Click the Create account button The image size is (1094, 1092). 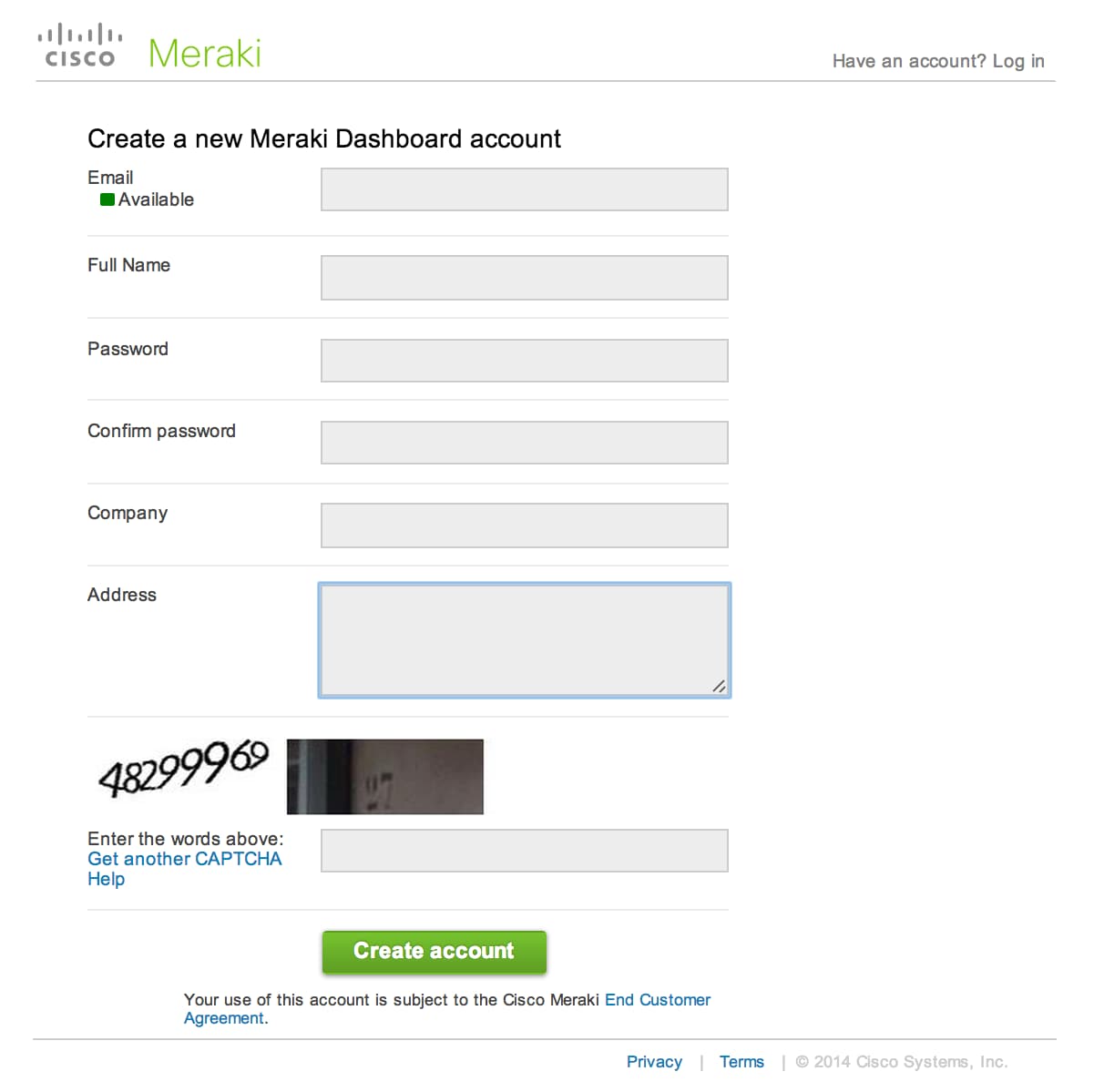tap(435, 952)
